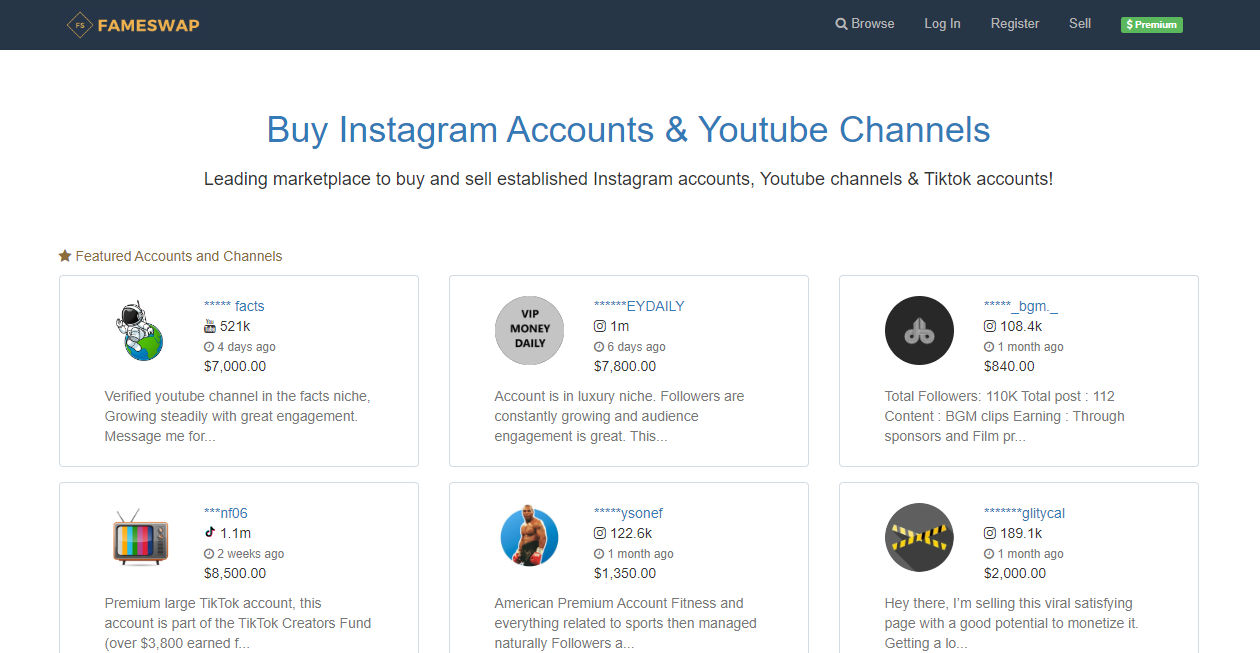Viewport: 1260px width, 653px height.
Task: Open the Browse search menu item
Action: coord(865,24)
